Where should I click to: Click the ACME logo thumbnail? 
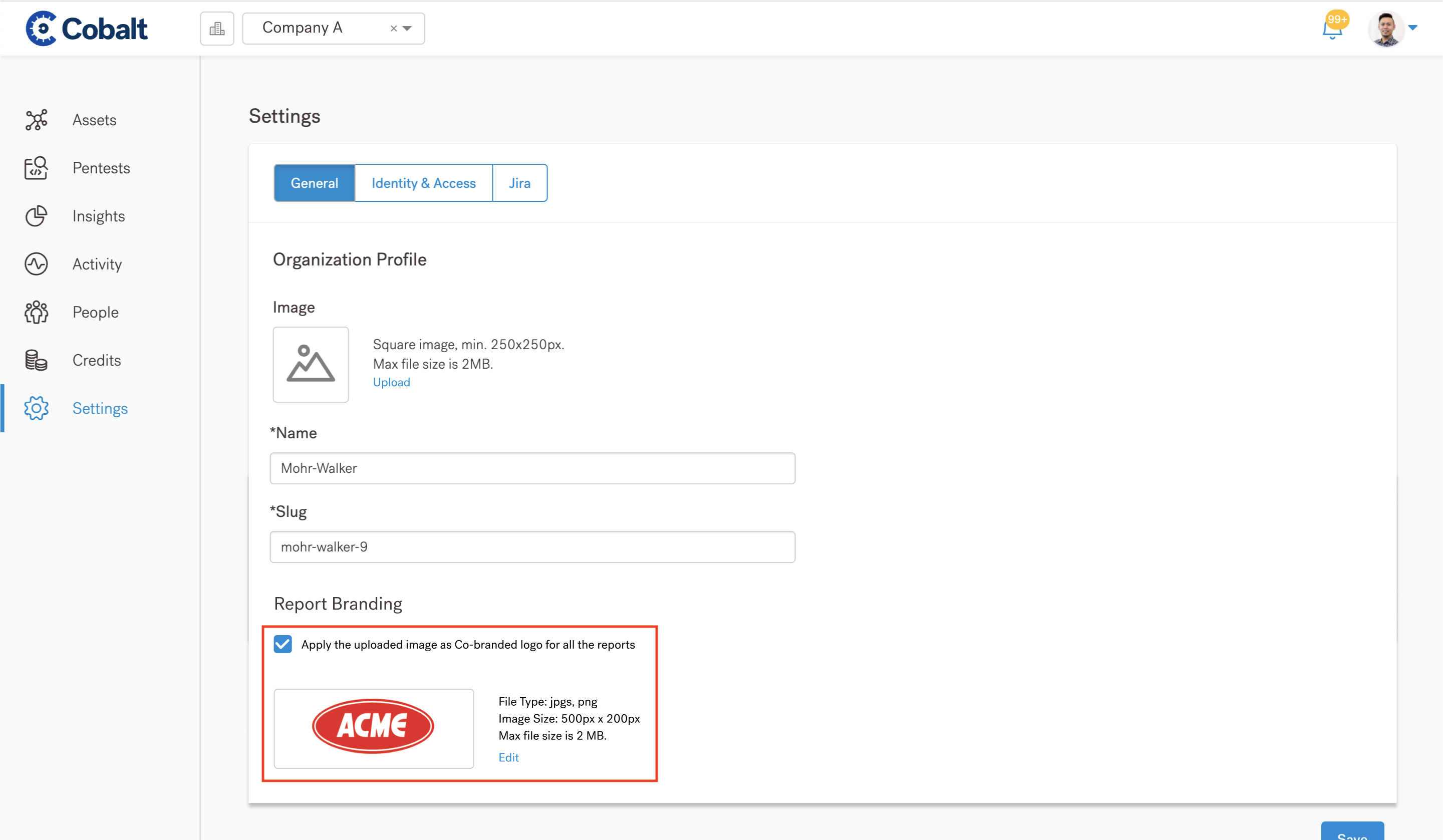pyautogui.click(x=373, y=728)
